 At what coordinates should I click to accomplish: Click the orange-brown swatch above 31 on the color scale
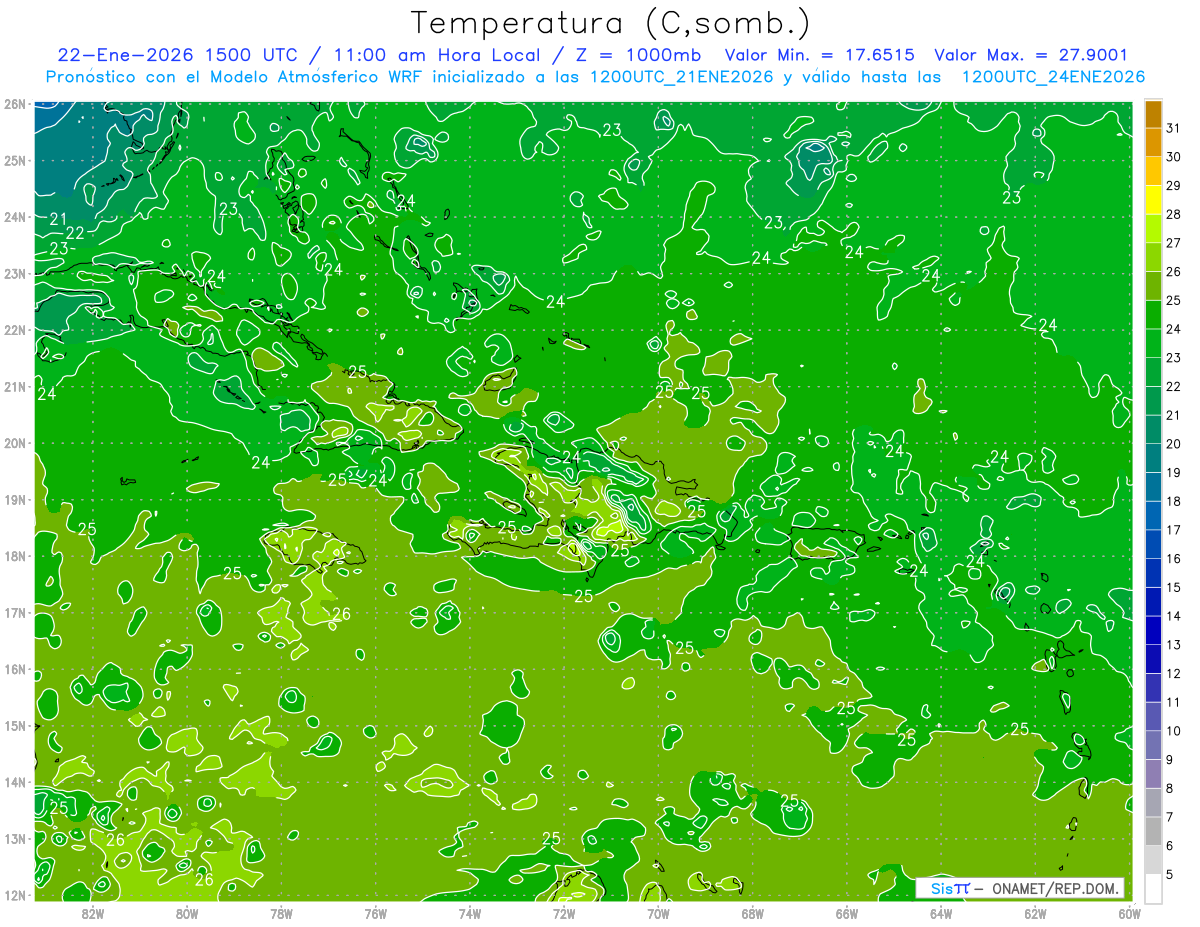(1153, 114)
